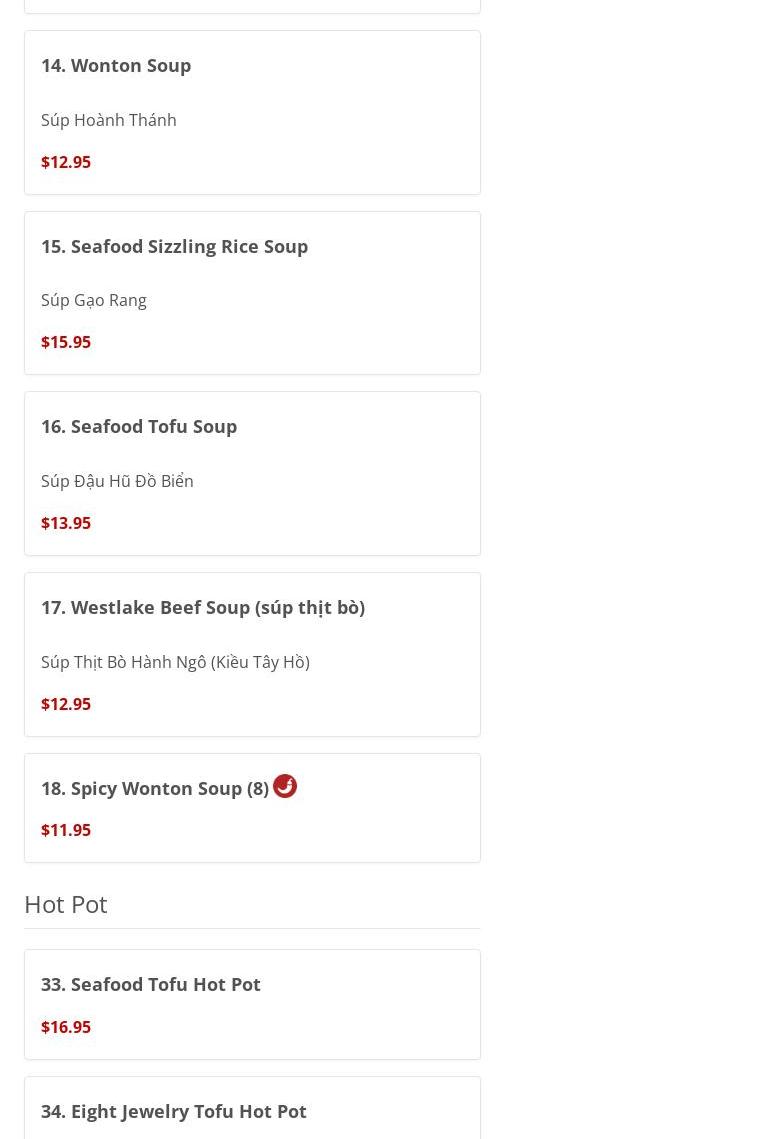Click the $12.95 price under Wonton Soup
Image resolution: width=770 pixels, height=1139 pixels.
[x=66, y=162]
